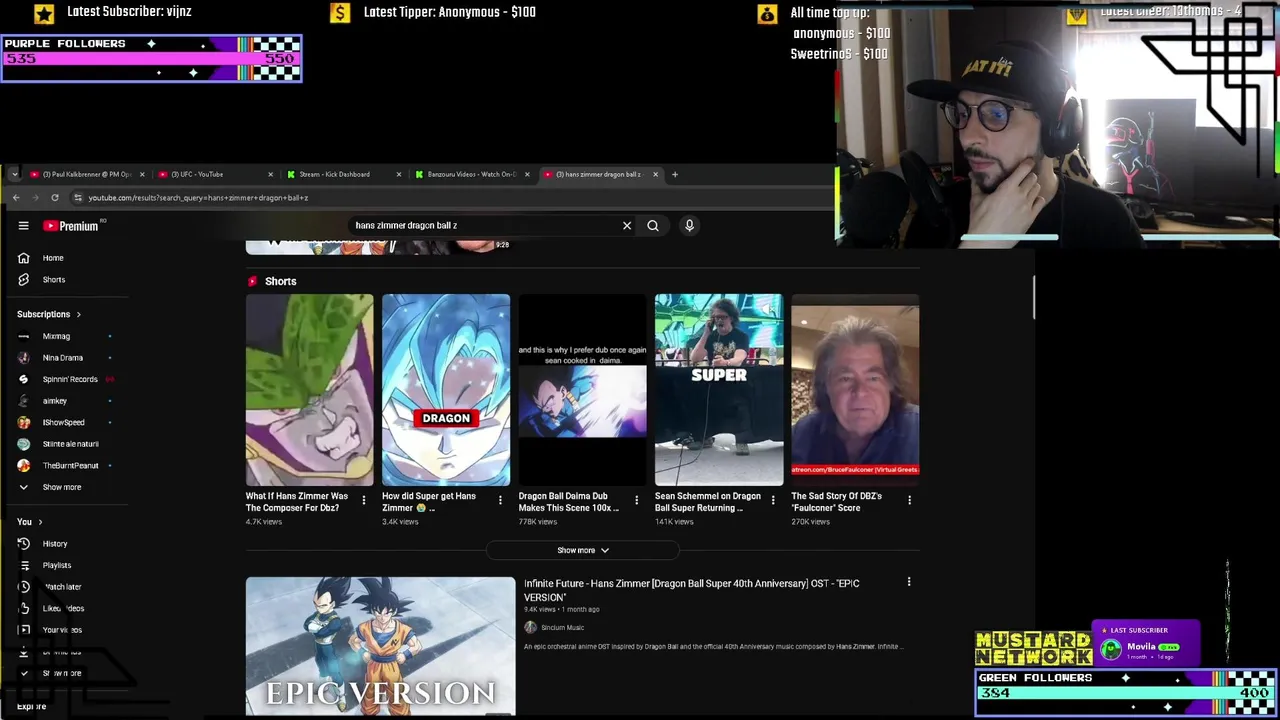Open Dragon Ball Daima Dub Short thumbnail

click(582, 390)
